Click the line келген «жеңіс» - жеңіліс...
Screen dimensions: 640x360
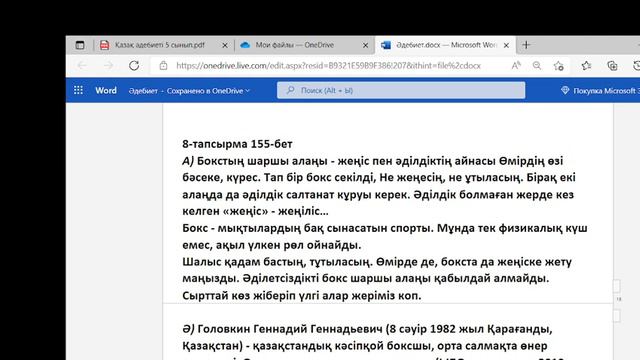click(255, 211)
